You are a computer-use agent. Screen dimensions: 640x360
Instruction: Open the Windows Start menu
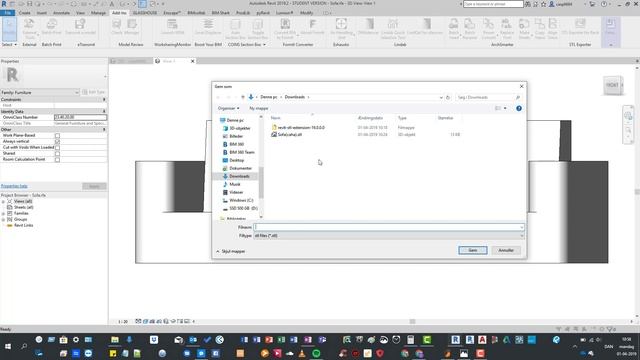coord(8,347)
